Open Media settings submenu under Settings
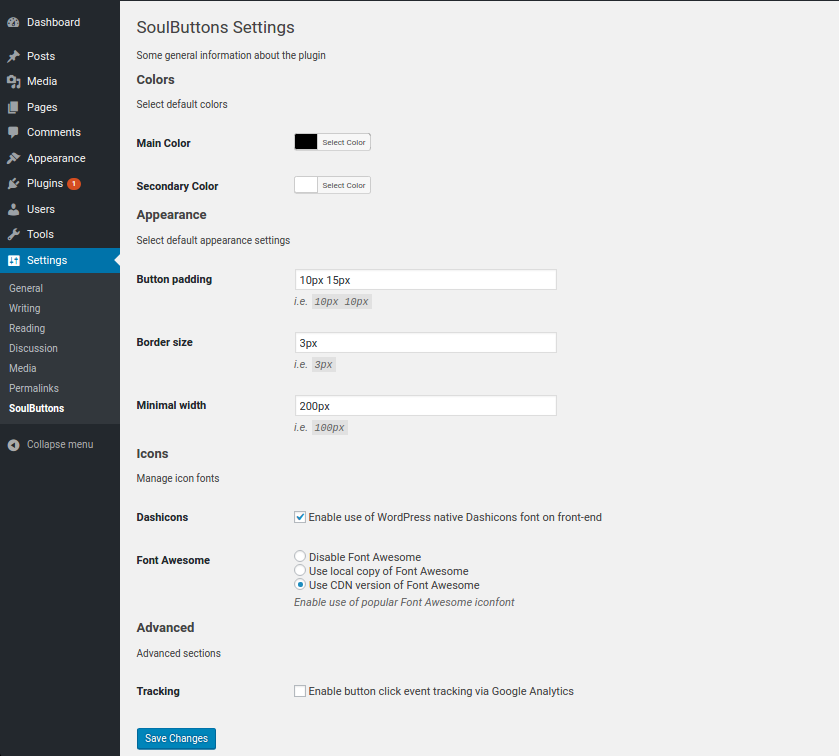The height and width of the screenshot is (756, 839). [x=22, y=368]
